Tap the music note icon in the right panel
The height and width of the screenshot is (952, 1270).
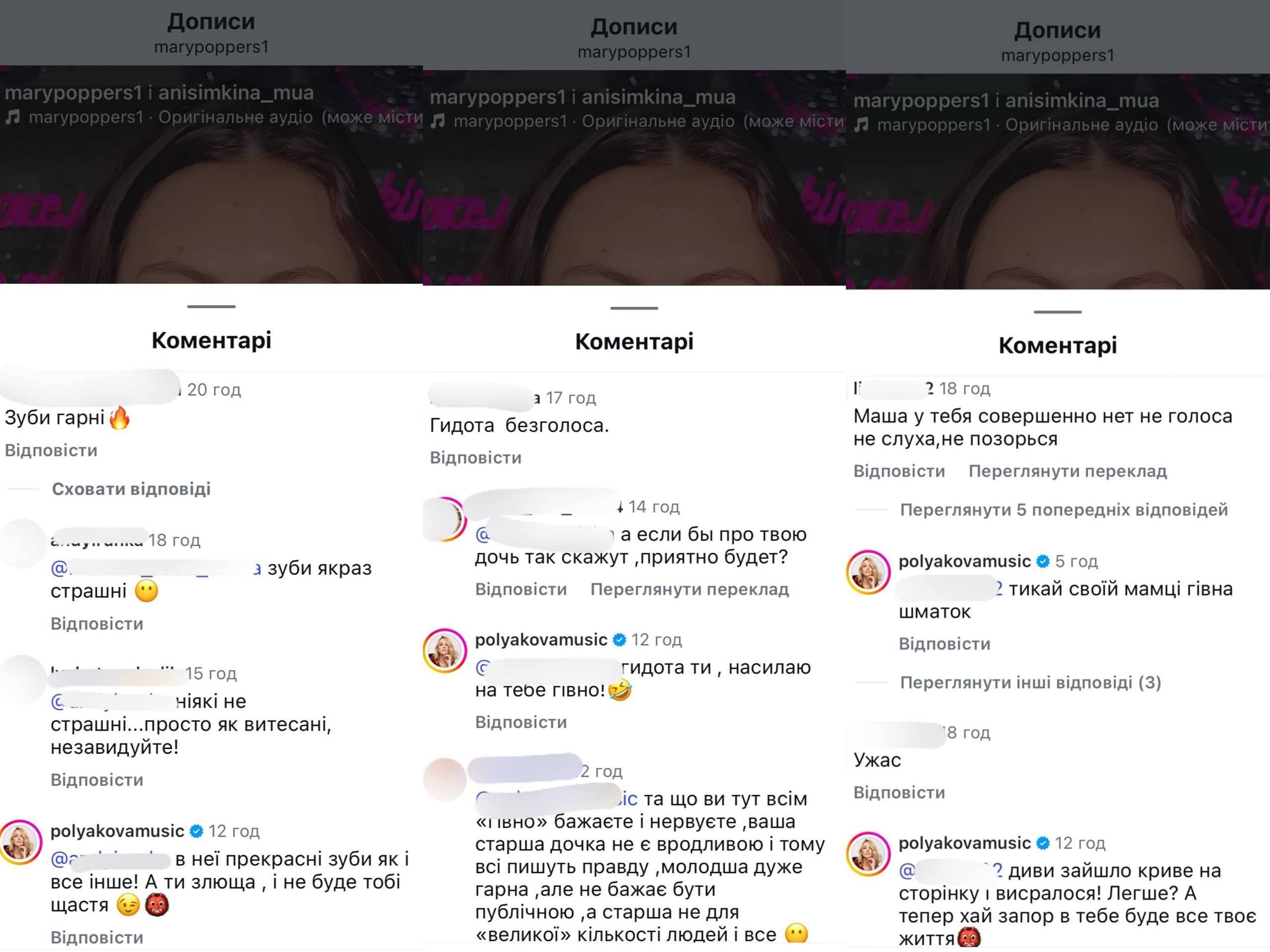pos(861,125)
